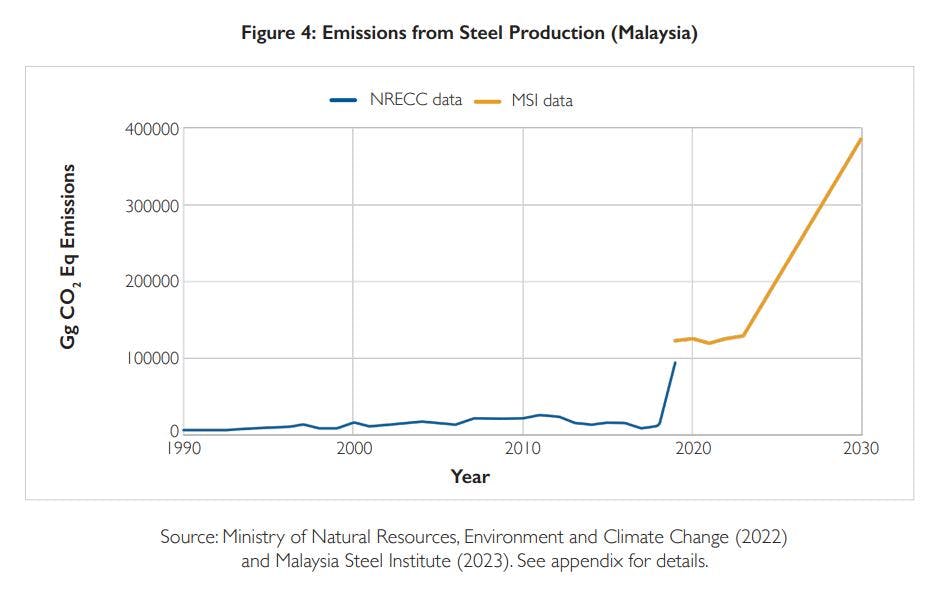
Task: Click the sharp upward spike near 2019
Action: click(668, 395)
